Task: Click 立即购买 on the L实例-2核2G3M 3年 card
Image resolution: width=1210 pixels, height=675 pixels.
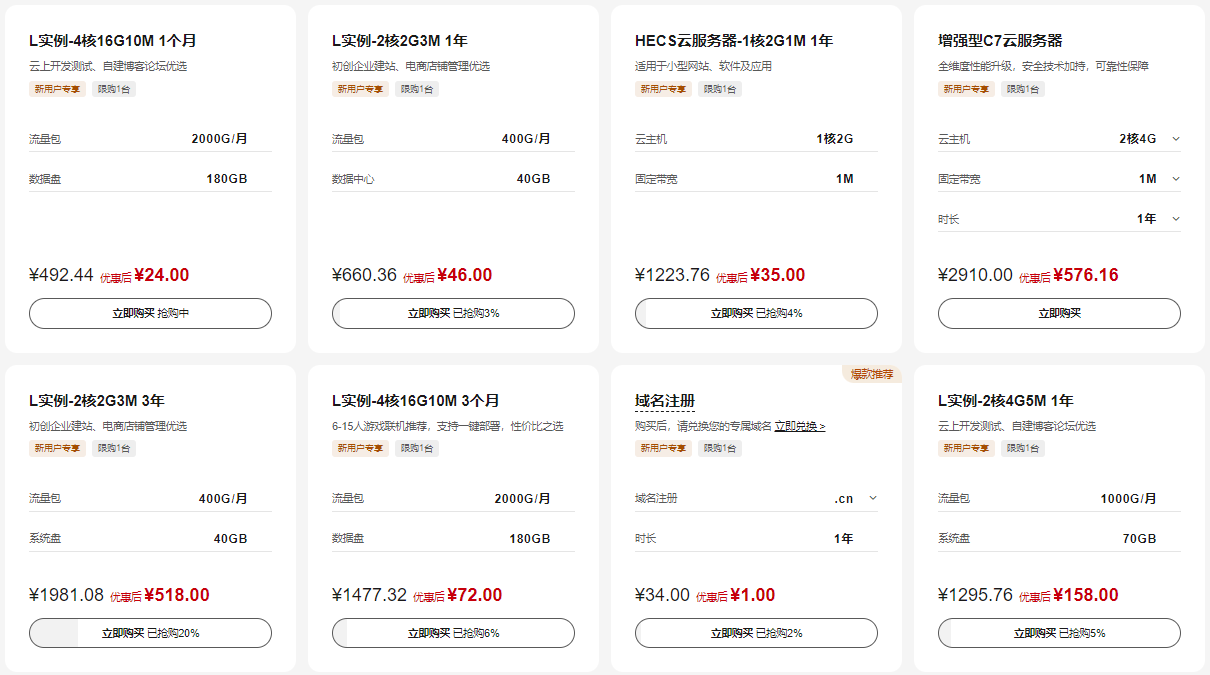Action: (150, 633)
